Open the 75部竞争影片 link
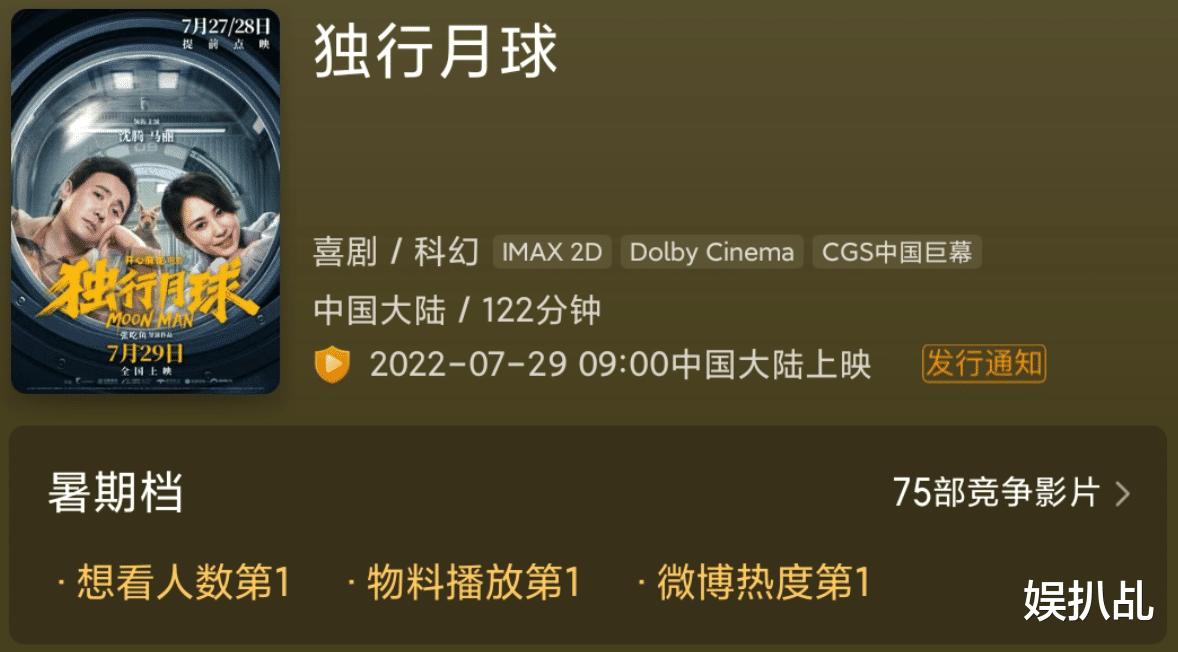This screenshot has width=1178, height=652. coord(996,494)
